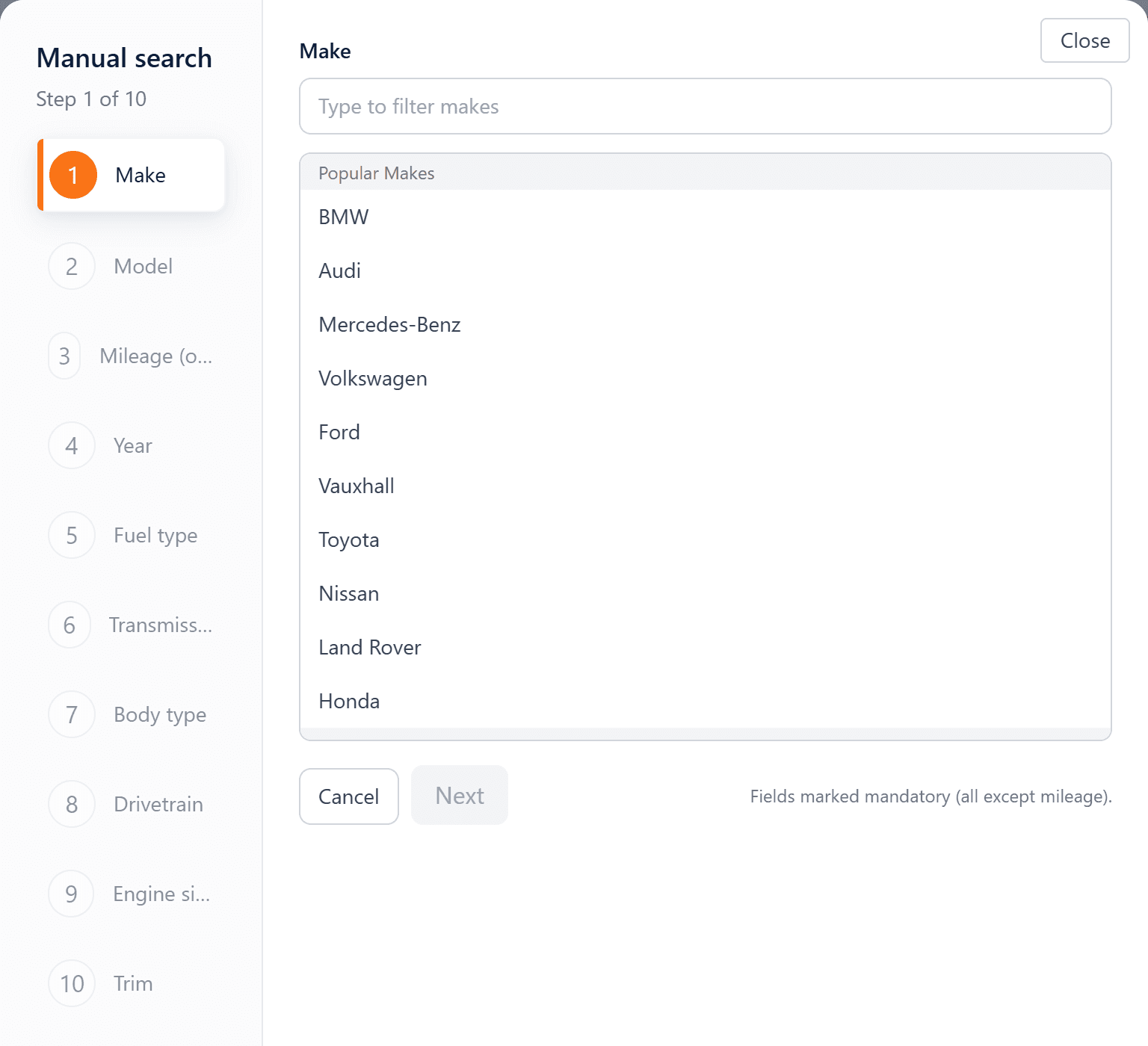Go to the Model step

pyautogui.click(x=132, y=266)
